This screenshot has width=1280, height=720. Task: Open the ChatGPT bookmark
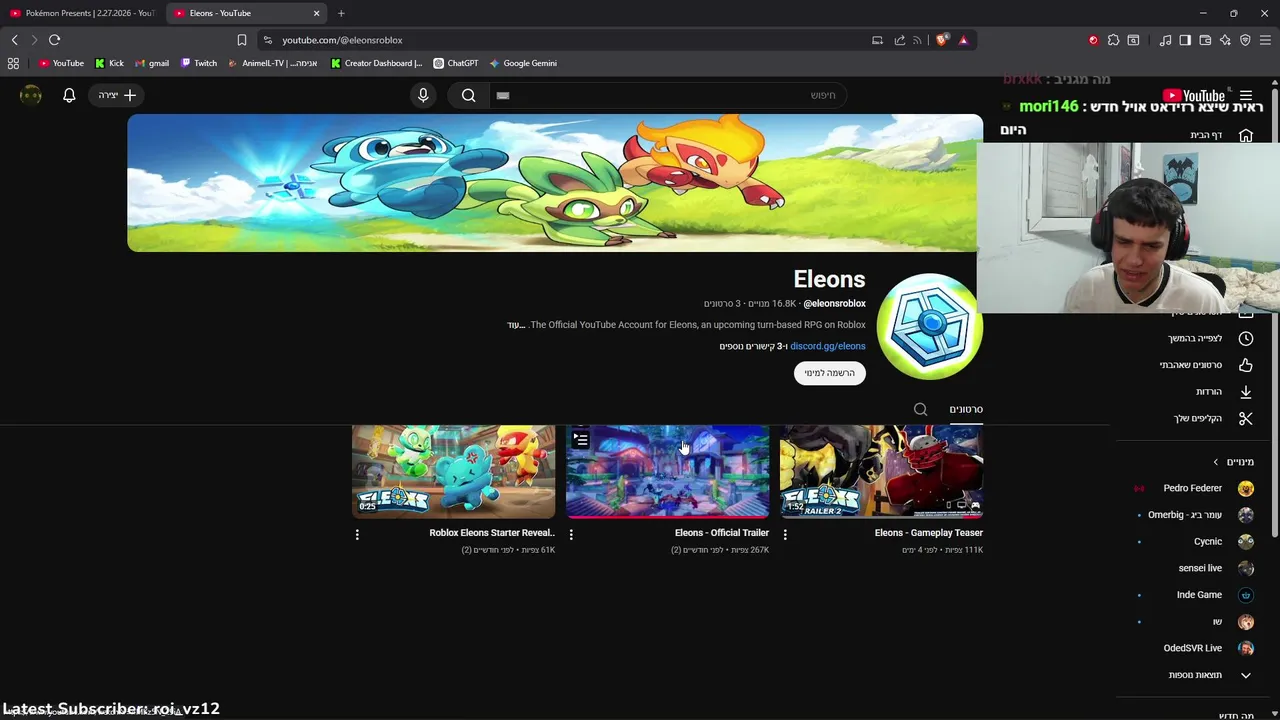pos(455,63)
